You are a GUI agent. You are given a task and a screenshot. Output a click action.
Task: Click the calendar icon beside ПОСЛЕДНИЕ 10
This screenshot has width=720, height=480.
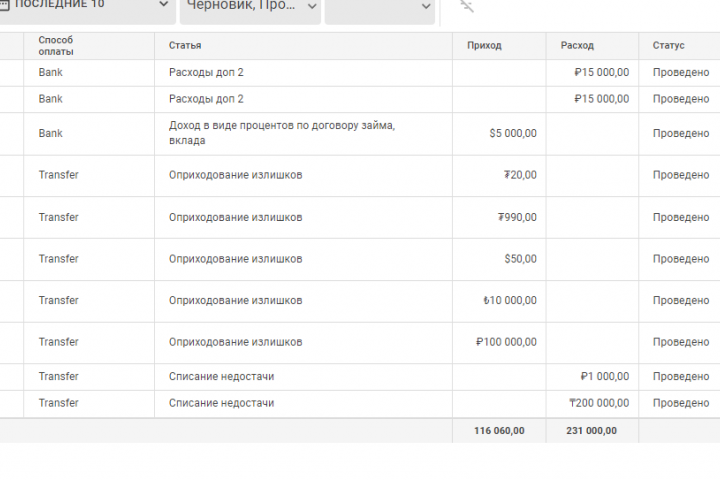[x=4, y=5]
